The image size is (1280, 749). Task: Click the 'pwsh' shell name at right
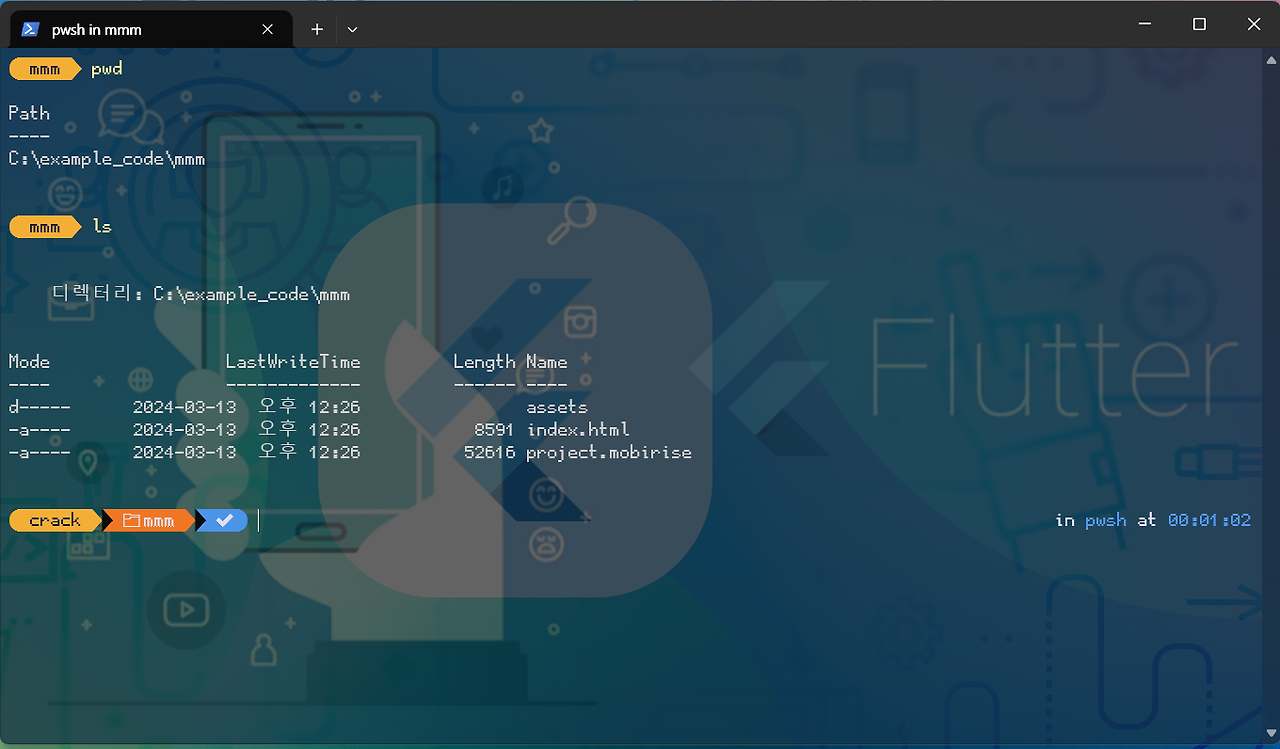[1105, 521]
